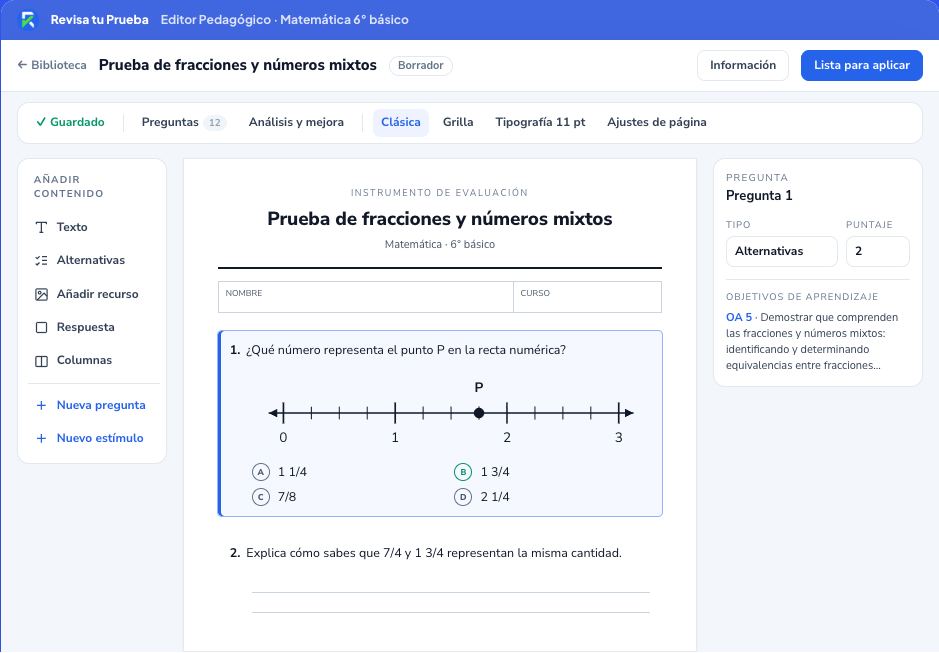Click point P on the number line
939x653 pixels.
pyautogui.click(x=478, y=413)
